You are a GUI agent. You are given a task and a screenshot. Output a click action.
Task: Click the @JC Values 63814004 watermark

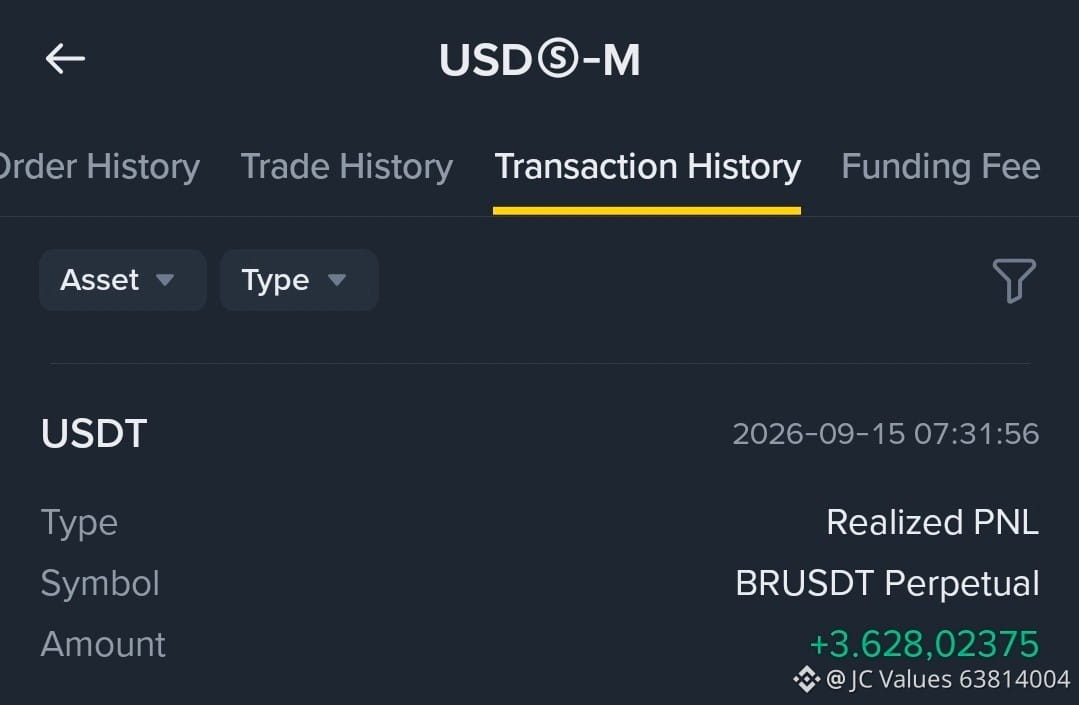[x=948, y=680]
